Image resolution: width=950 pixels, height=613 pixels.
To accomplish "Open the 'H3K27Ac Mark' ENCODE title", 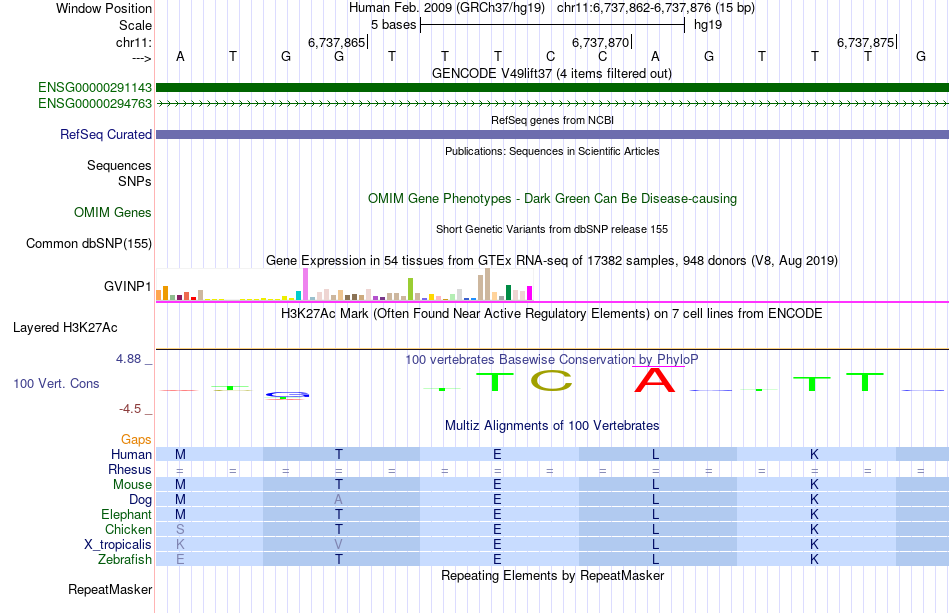I will pos(552,314).
